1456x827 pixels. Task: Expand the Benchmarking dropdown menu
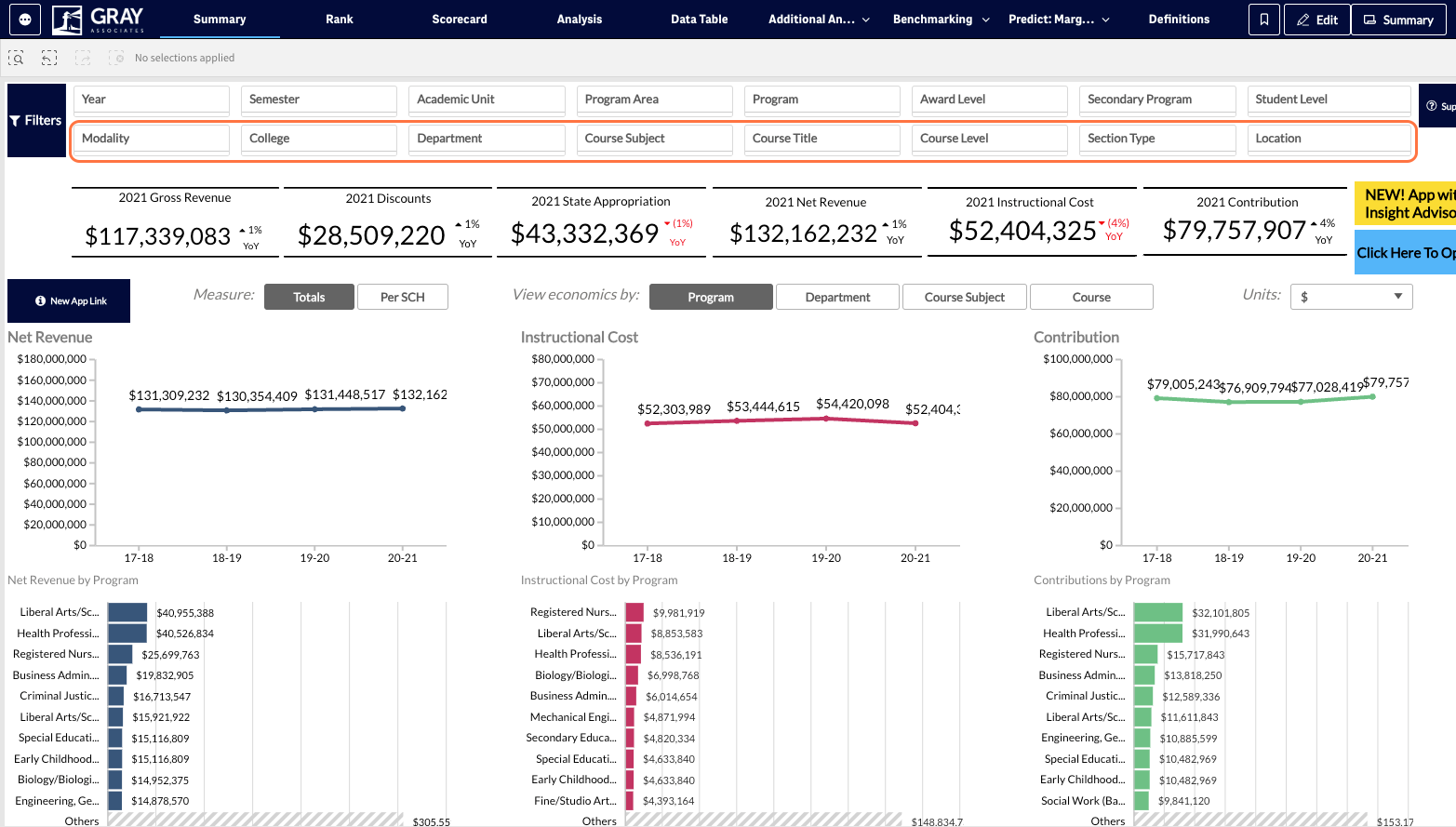click(941, 19)
